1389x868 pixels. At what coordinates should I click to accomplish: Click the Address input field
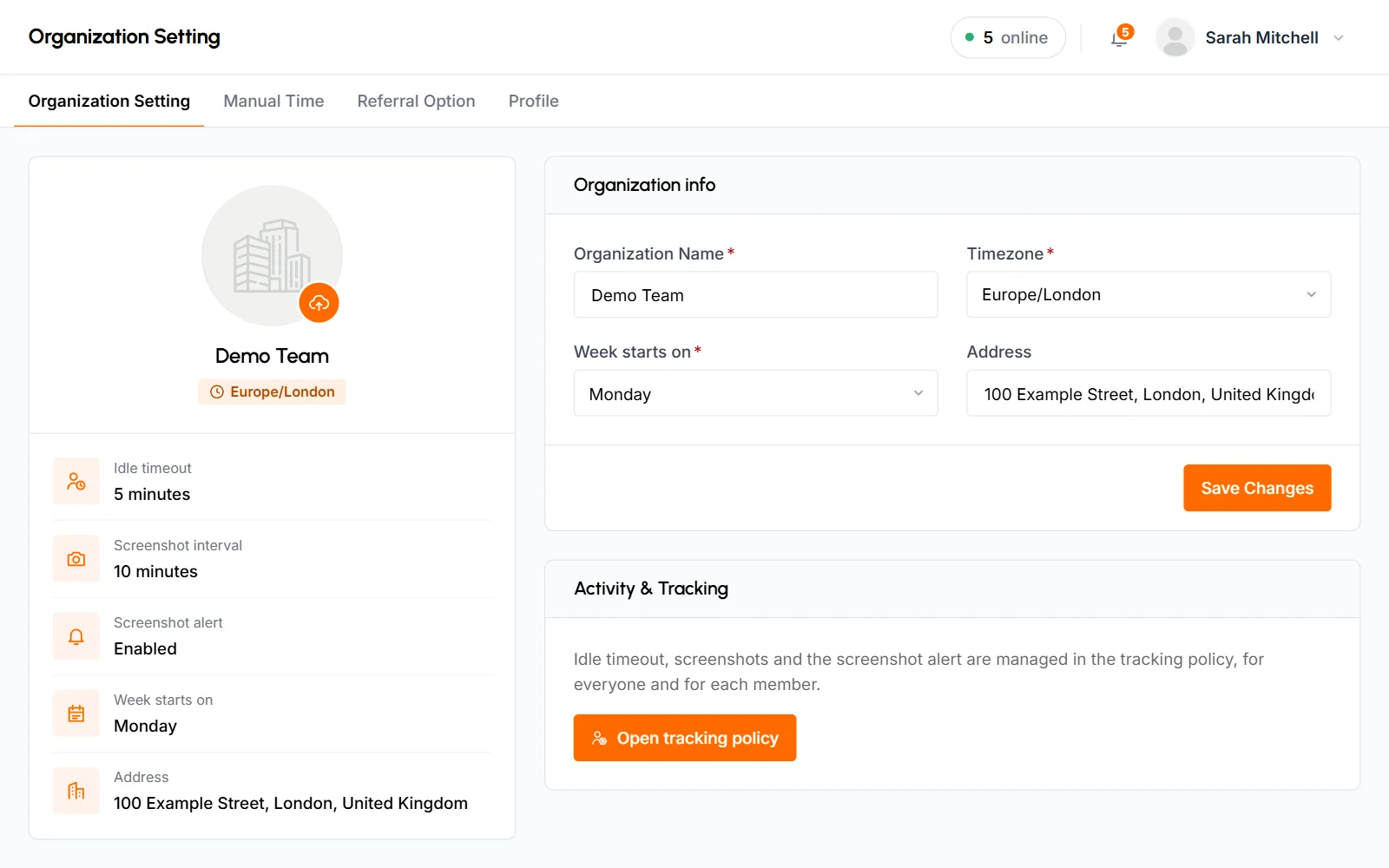click(1149, 393)
